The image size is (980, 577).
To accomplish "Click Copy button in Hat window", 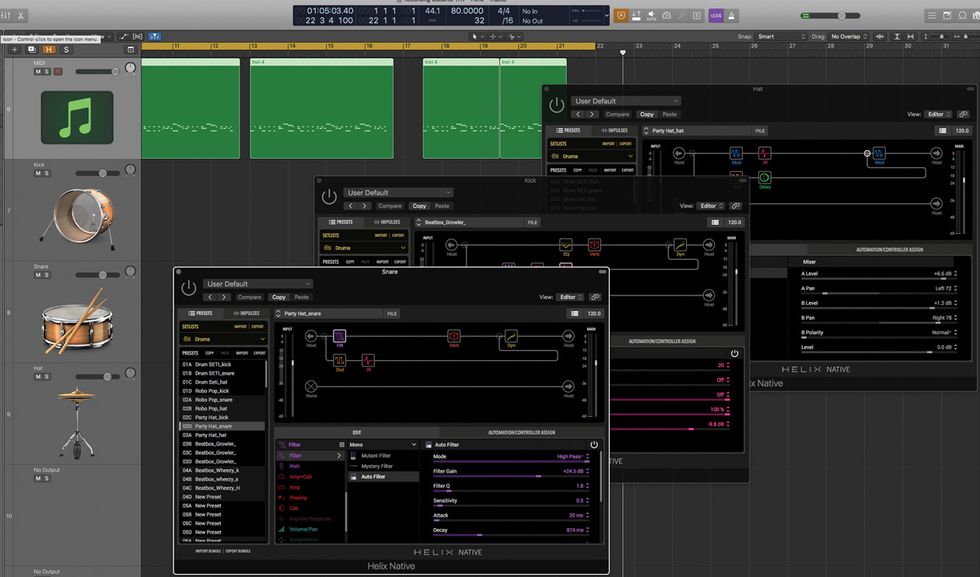I will pos(647,114).
